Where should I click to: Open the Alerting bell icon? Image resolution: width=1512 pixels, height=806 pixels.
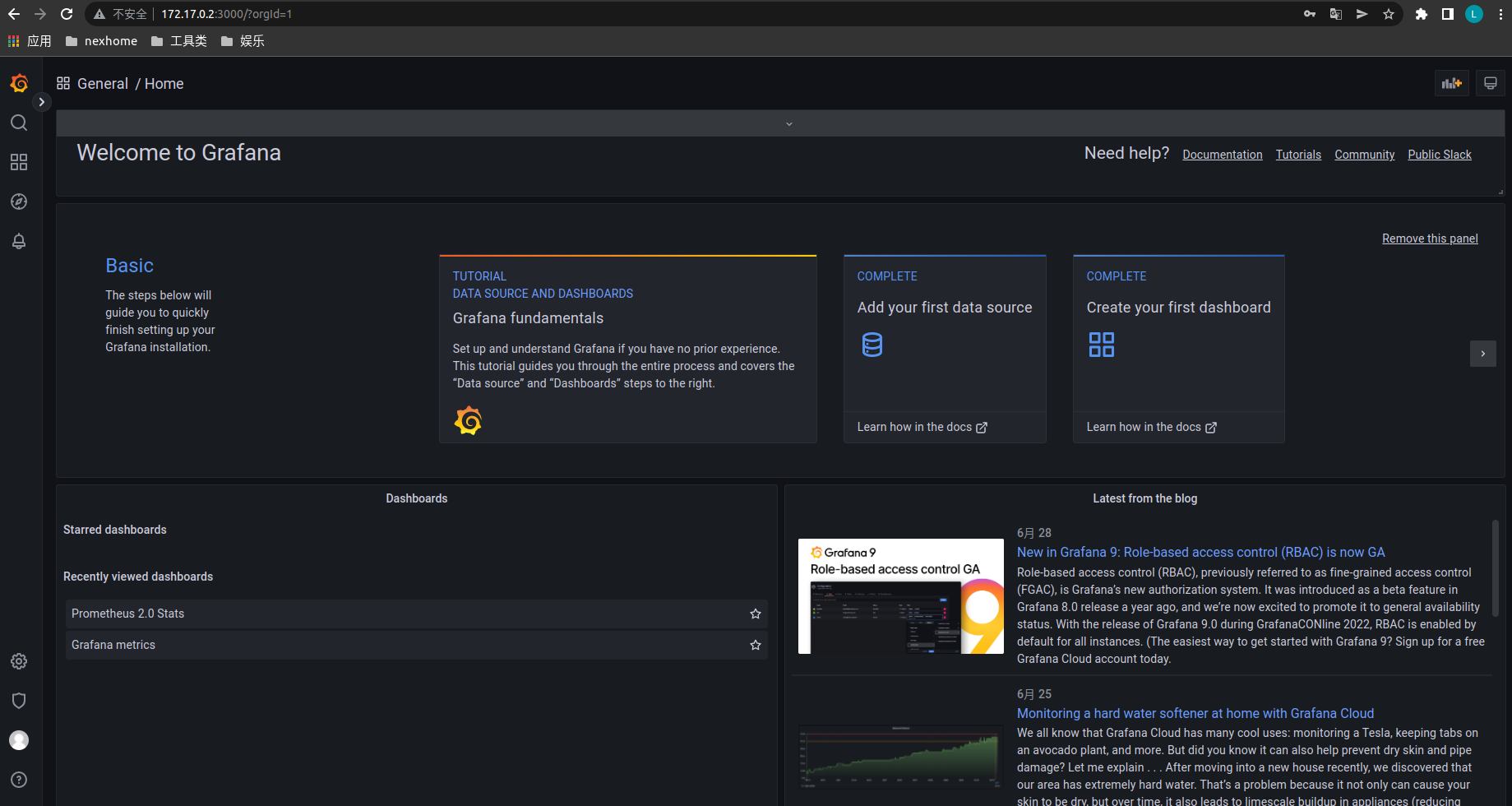tap(19, 241)
